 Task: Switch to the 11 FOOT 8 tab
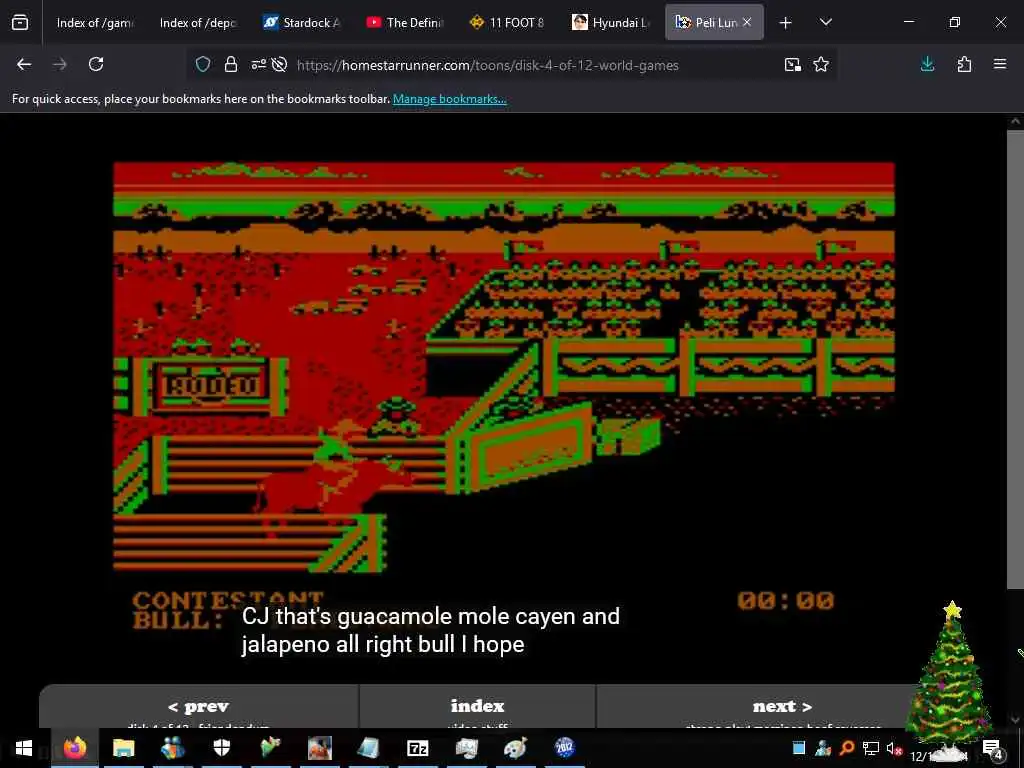[507, 23]
